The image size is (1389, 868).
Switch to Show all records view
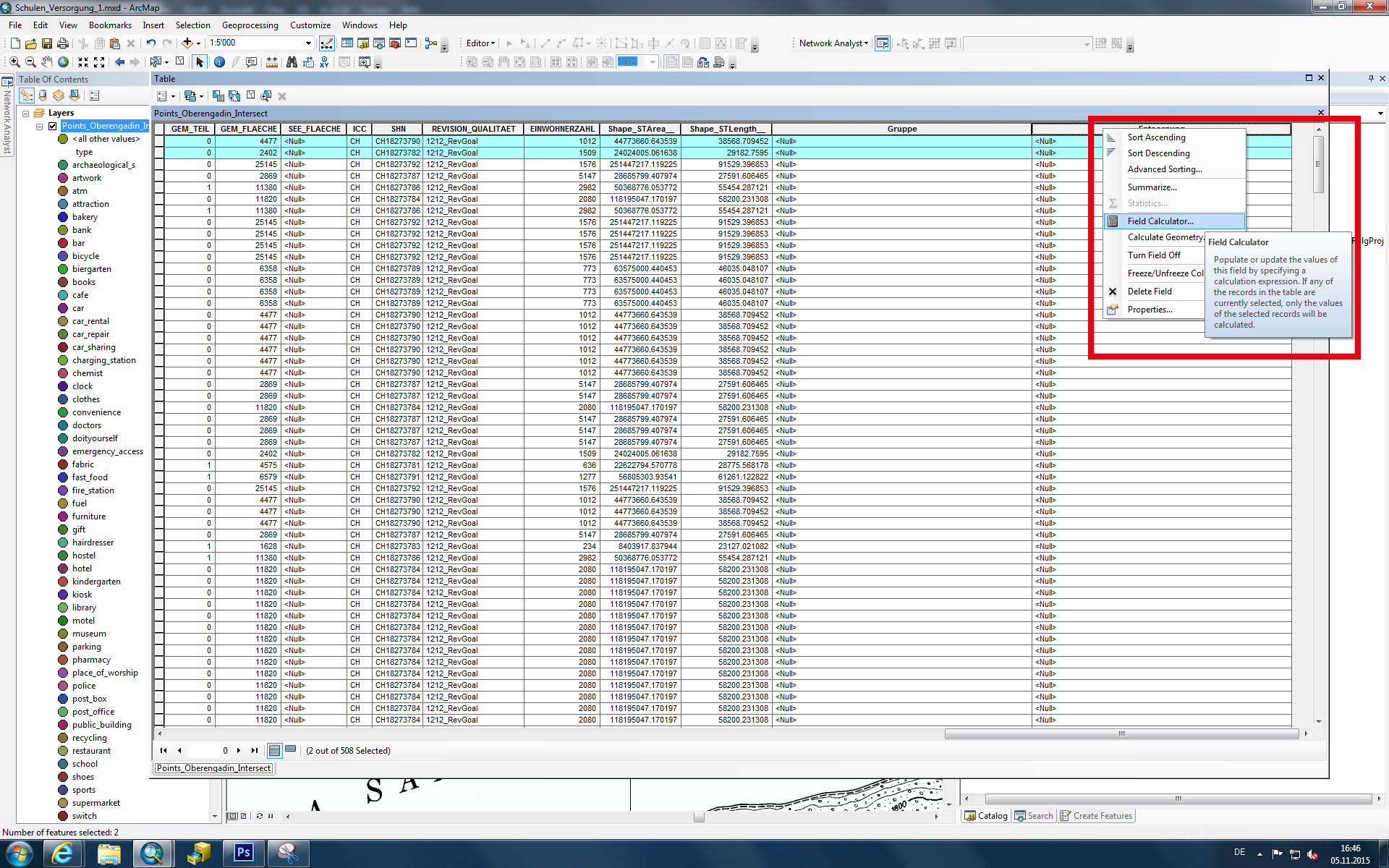tap(274, 750)
